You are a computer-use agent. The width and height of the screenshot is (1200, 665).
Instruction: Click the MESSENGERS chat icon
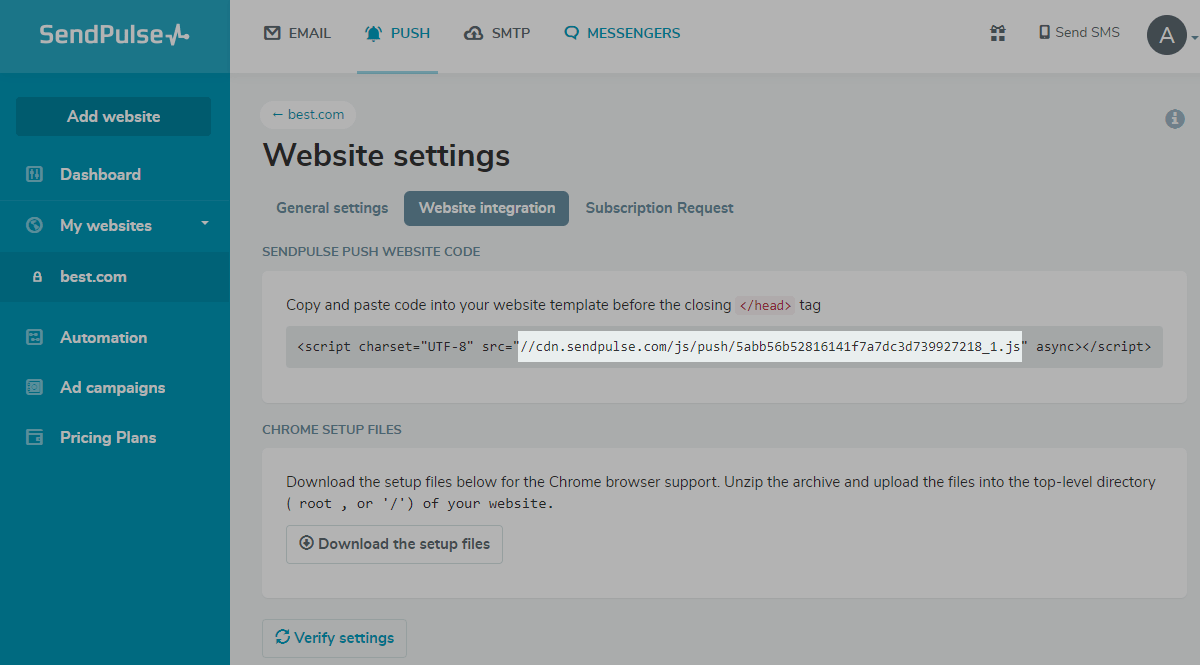click(572, 33)
